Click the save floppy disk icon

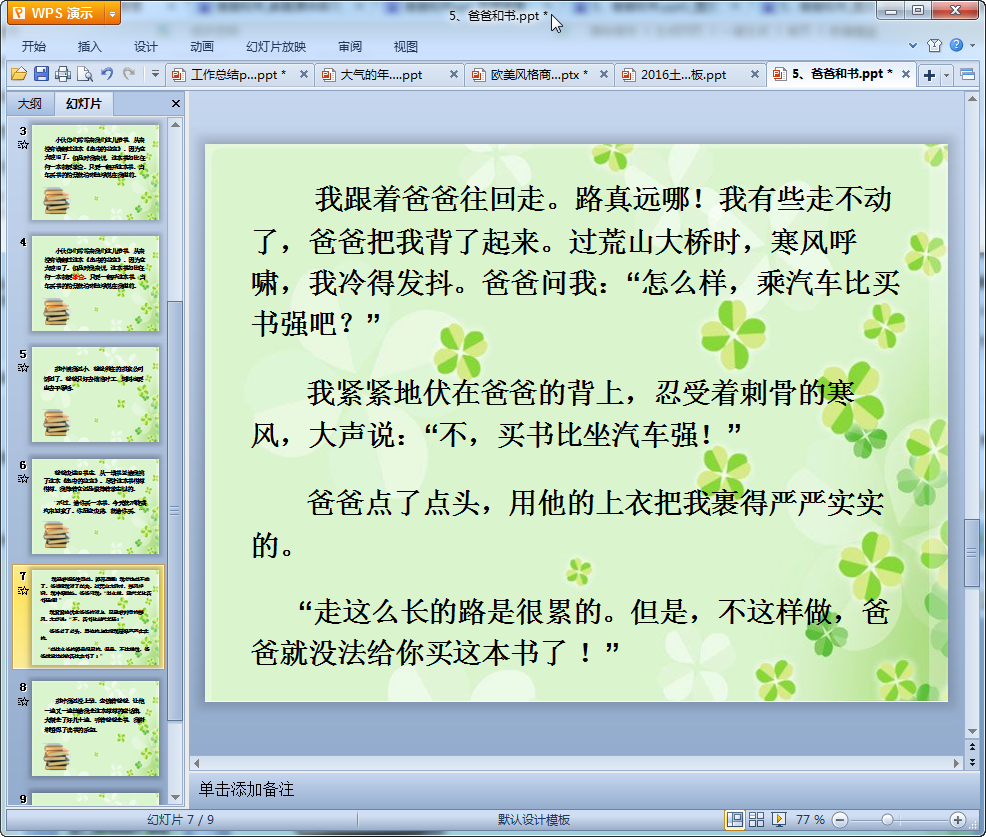42,74
